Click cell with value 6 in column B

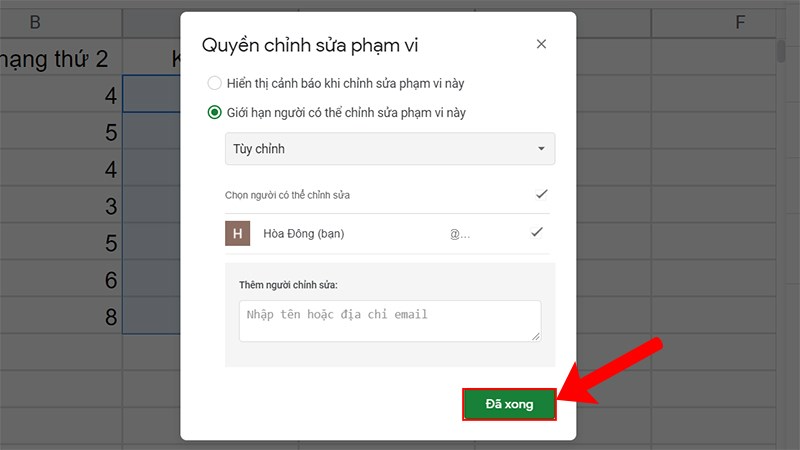tap(61, 280)
